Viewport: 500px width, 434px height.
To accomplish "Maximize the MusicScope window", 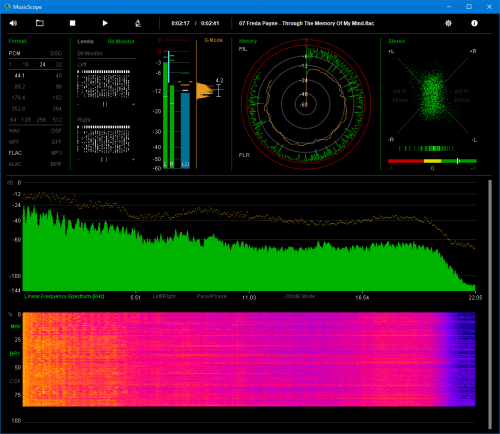I will click(469, 7).
